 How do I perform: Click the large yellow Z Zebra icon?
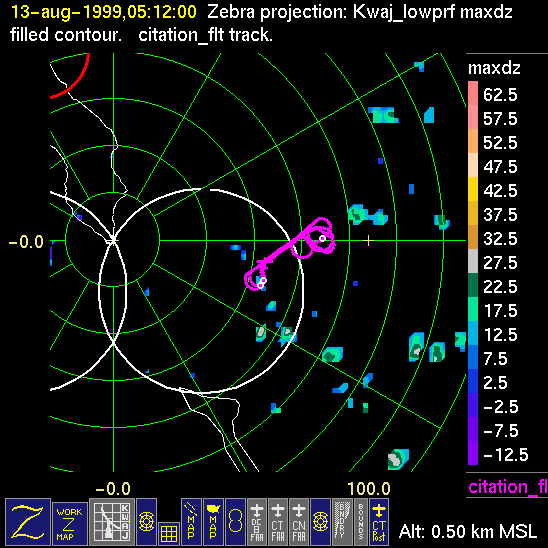(28, 521)
